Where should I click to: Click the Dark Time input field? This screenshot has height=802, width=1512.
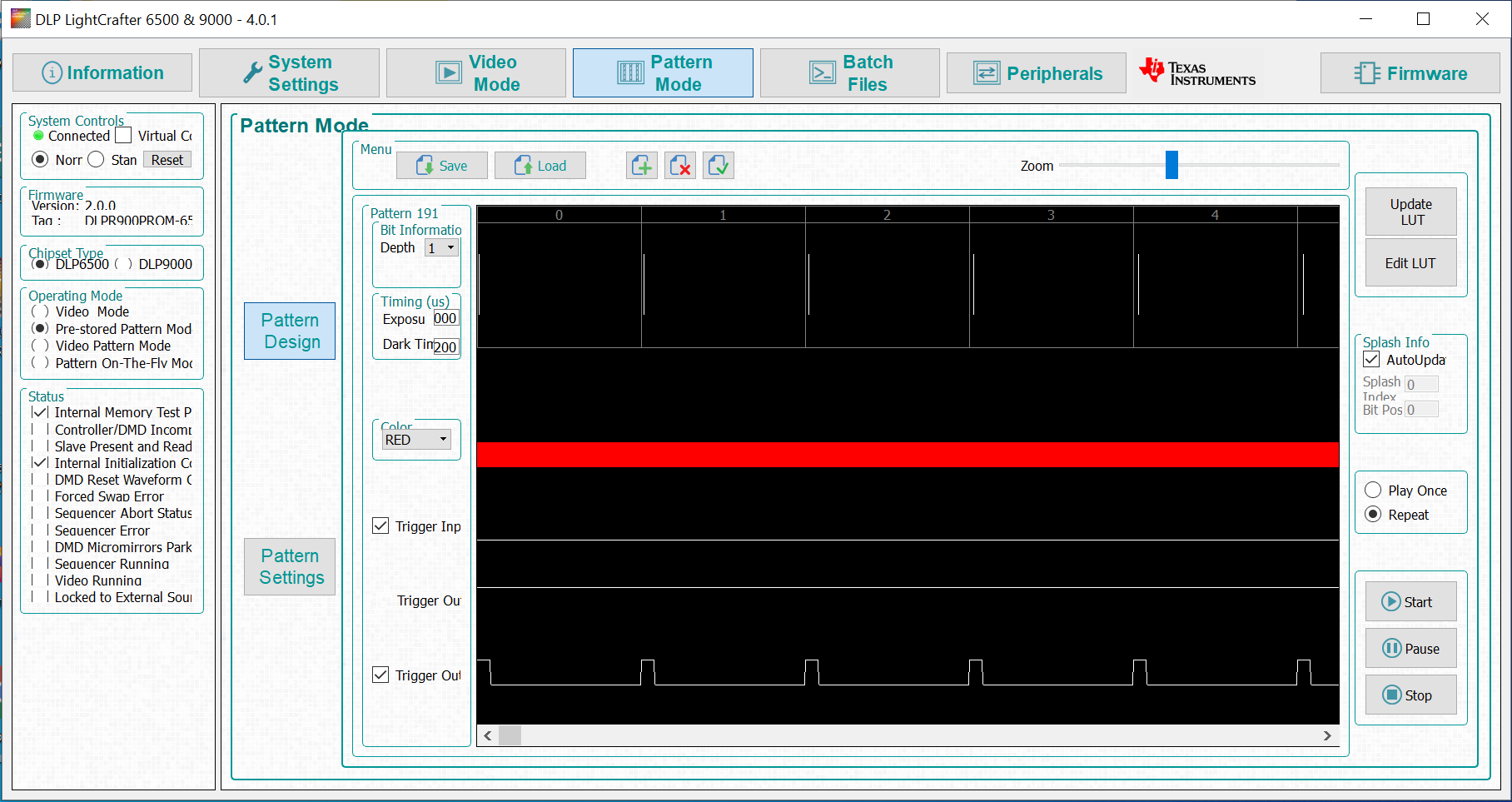[x=445, y=346]
